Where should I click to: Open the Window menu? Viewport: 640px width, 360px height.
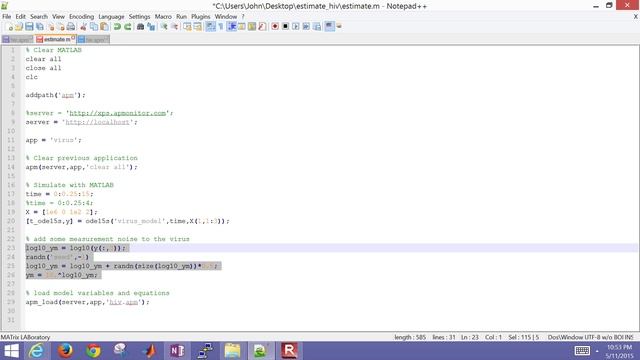pyautogui.click(x=226, y=17)
